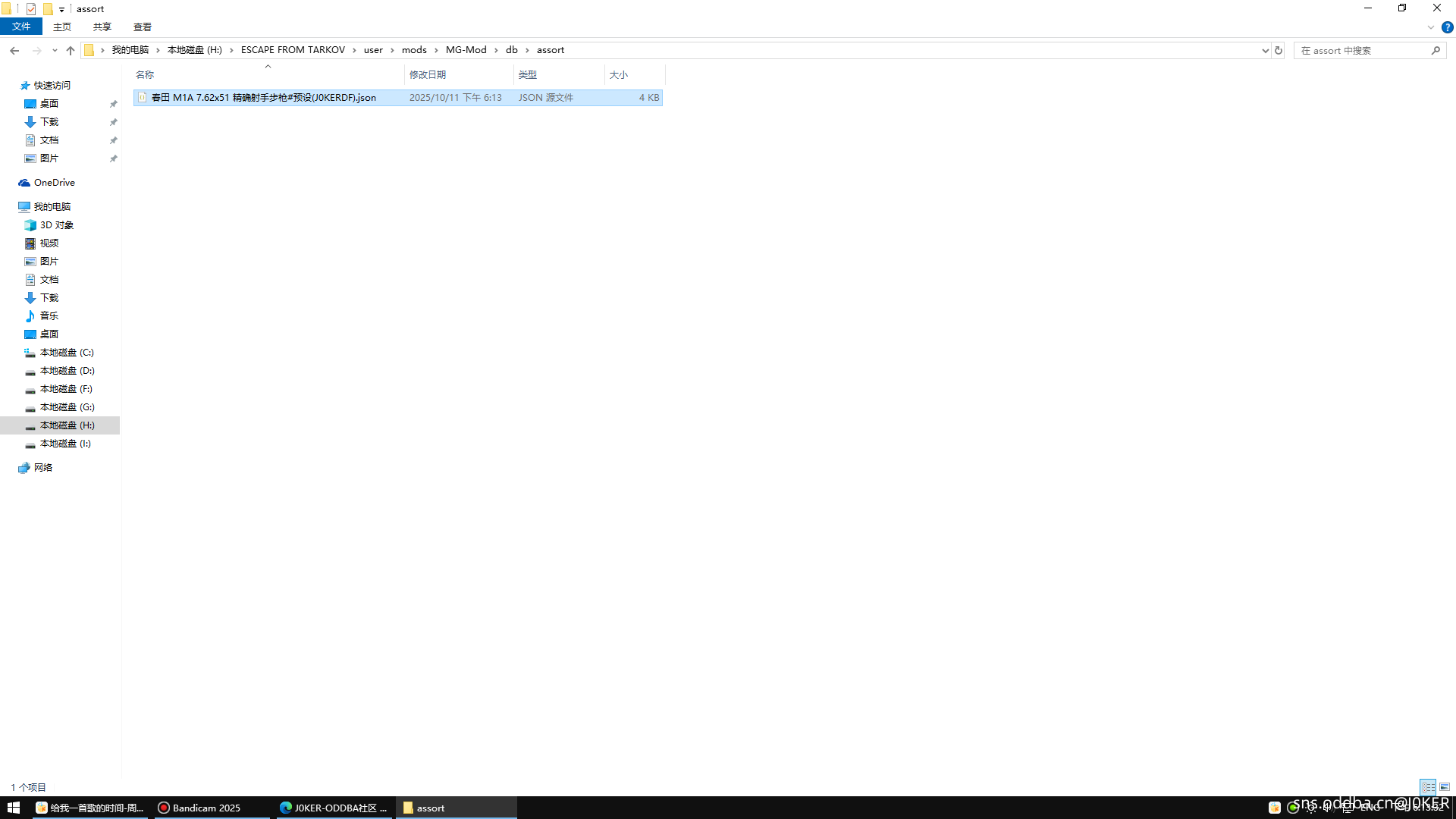1456x819 pixels.
Task: Switch to large icons view layout
Action: tap(1445, 787)
